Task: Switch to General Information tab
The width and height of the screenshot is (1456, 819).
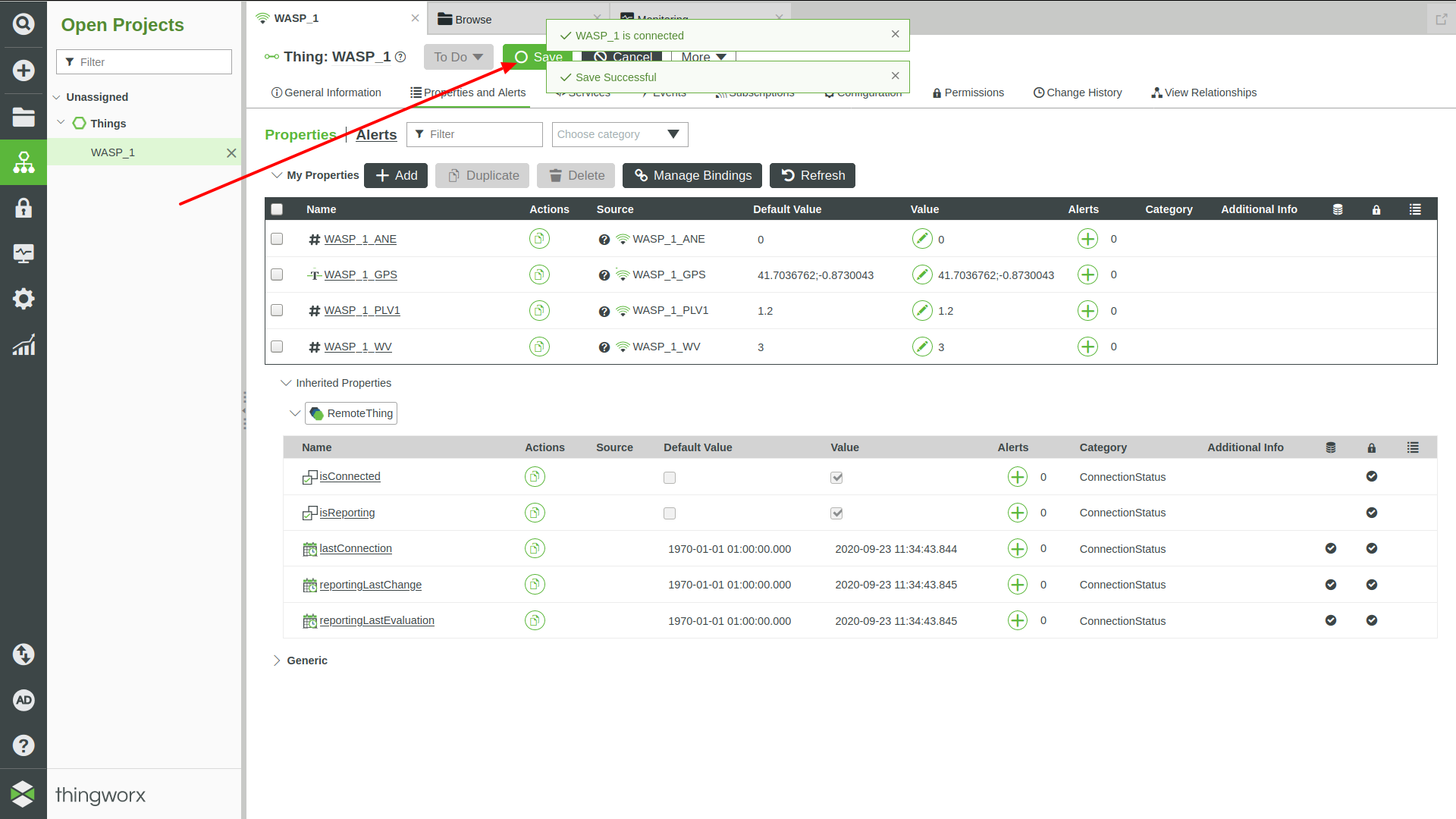Action: (x=326, y=93)
